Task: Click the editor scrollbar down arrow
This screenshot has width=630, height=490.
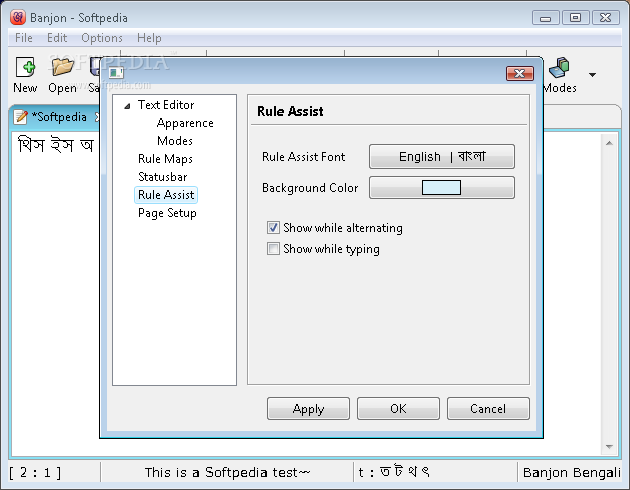Action: click(609, 447)
